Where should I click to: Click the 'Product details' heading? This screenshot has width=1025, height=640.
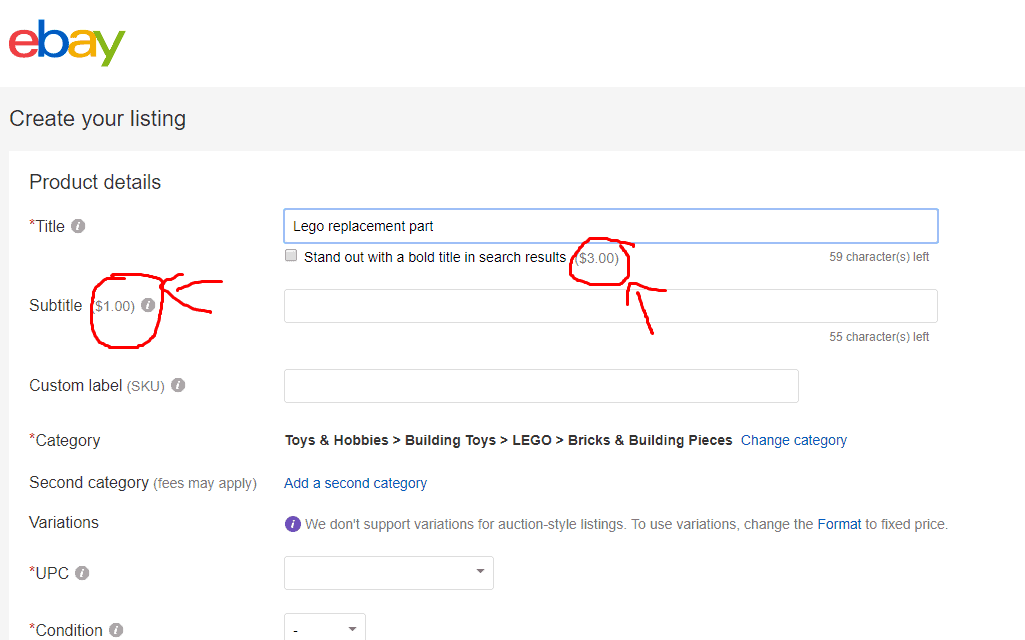pos(95,182)
